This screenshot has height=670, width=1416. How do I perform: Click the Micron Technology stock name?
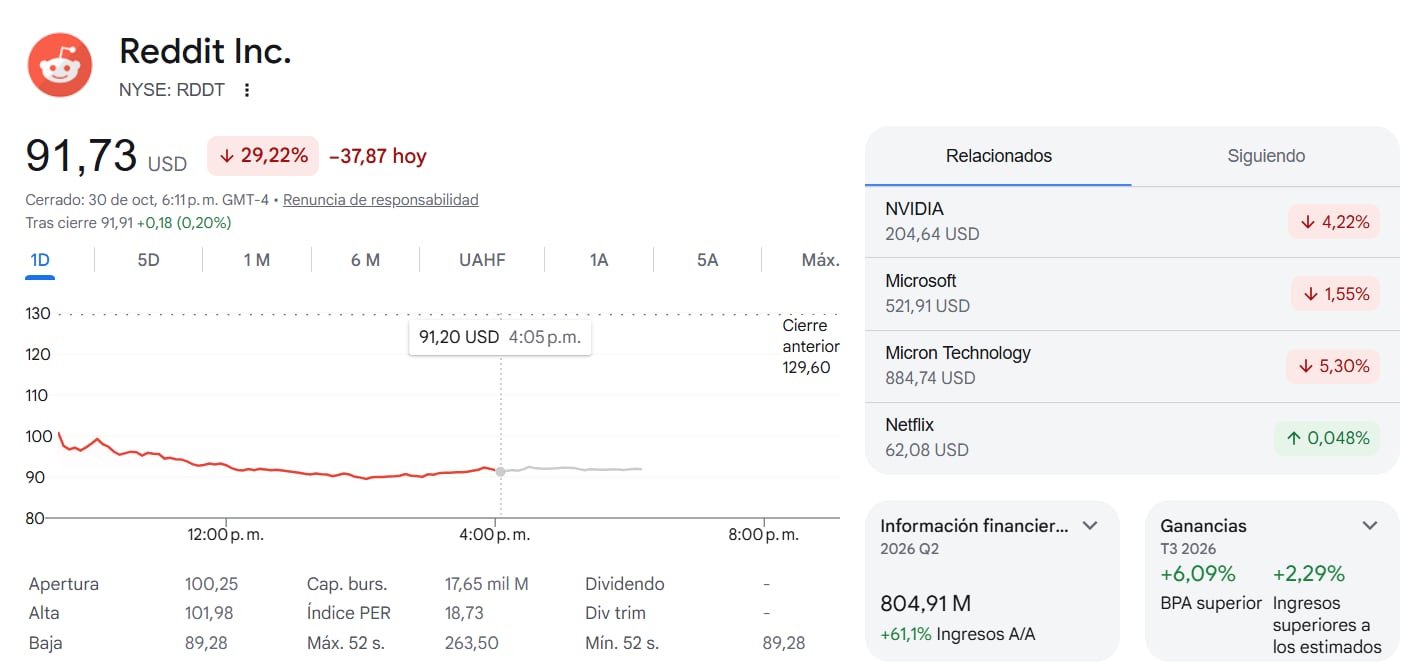(958, 353)
